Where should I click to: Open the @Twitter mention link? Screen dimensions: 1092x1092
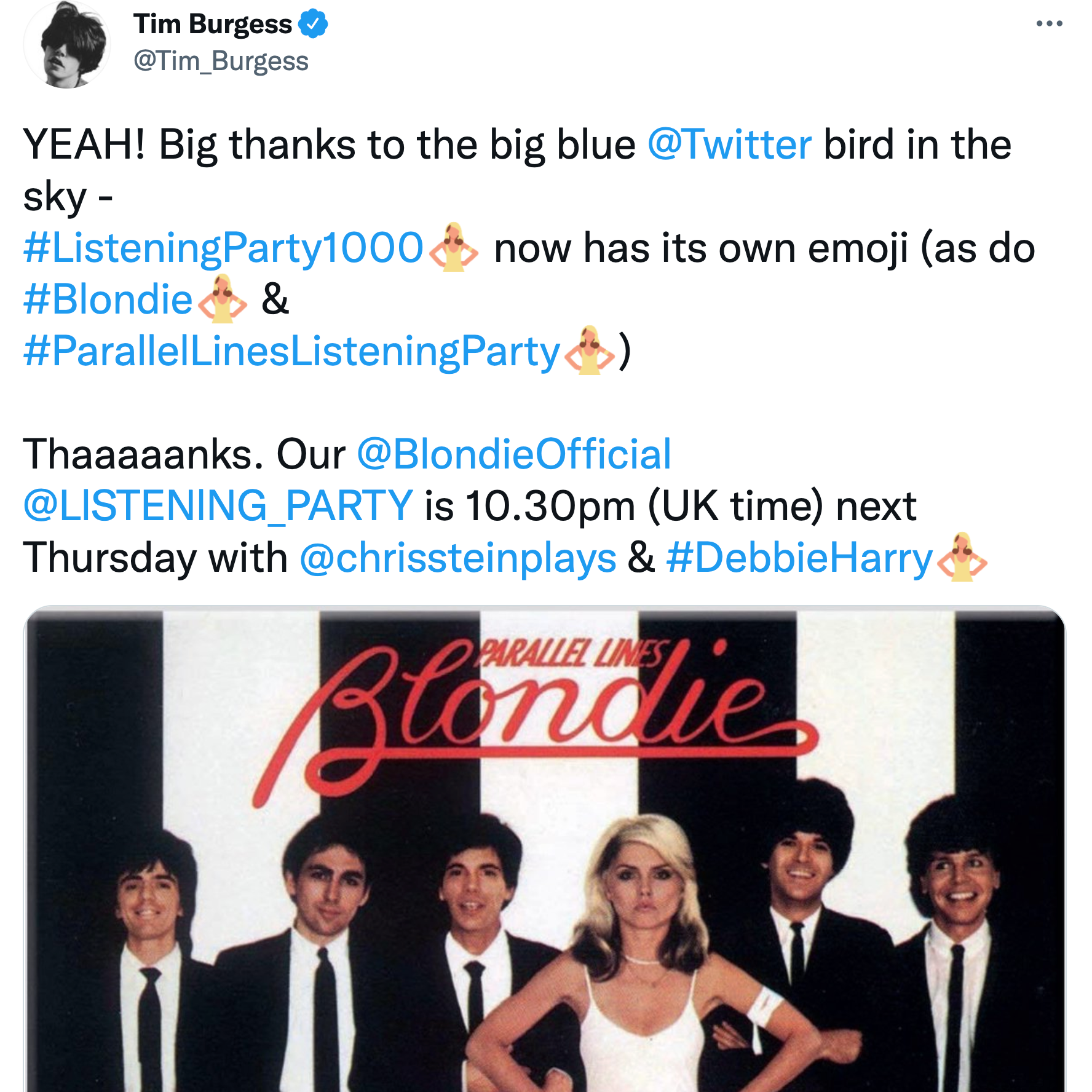point(730,145)
